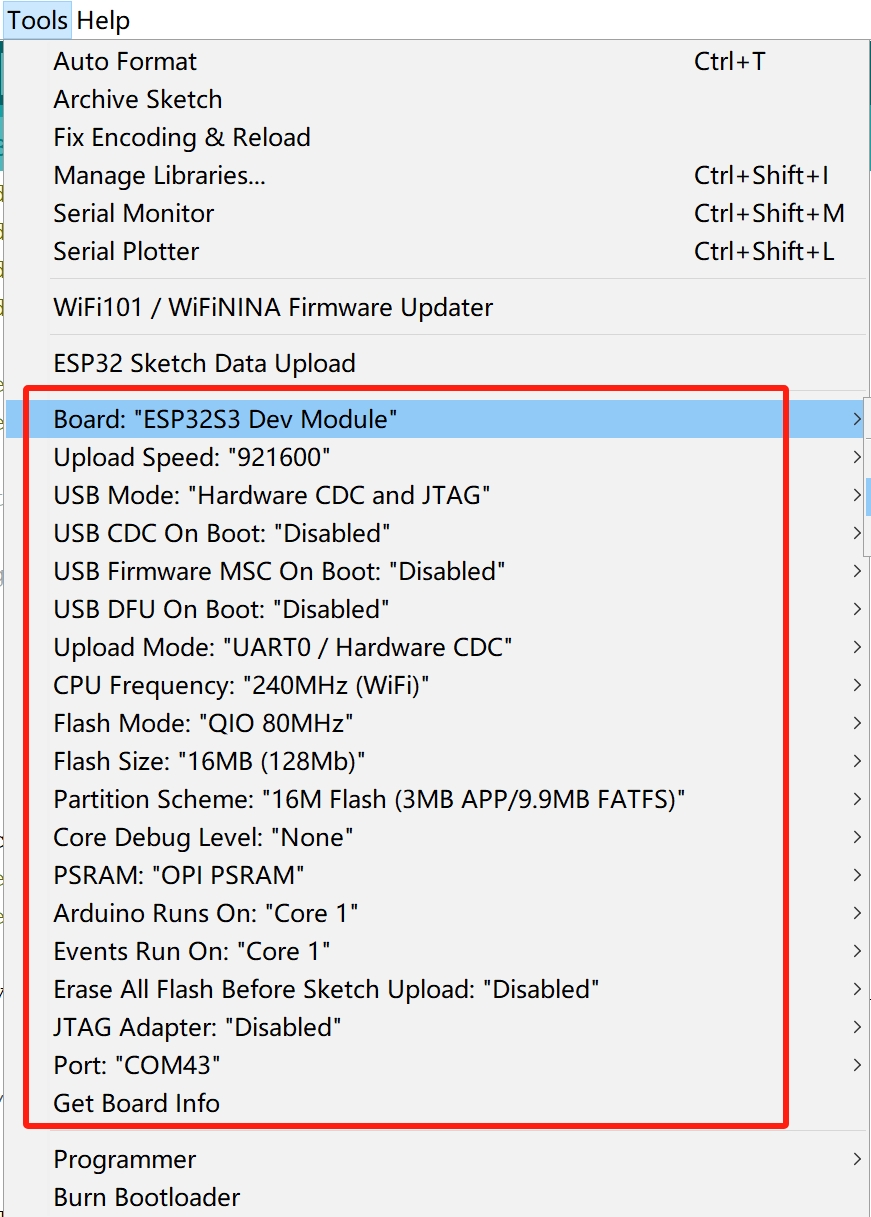The height and width of the screenshot is (1217, 871).
Task: Expand the Board submenu arrow
Action: pos(857,420)
